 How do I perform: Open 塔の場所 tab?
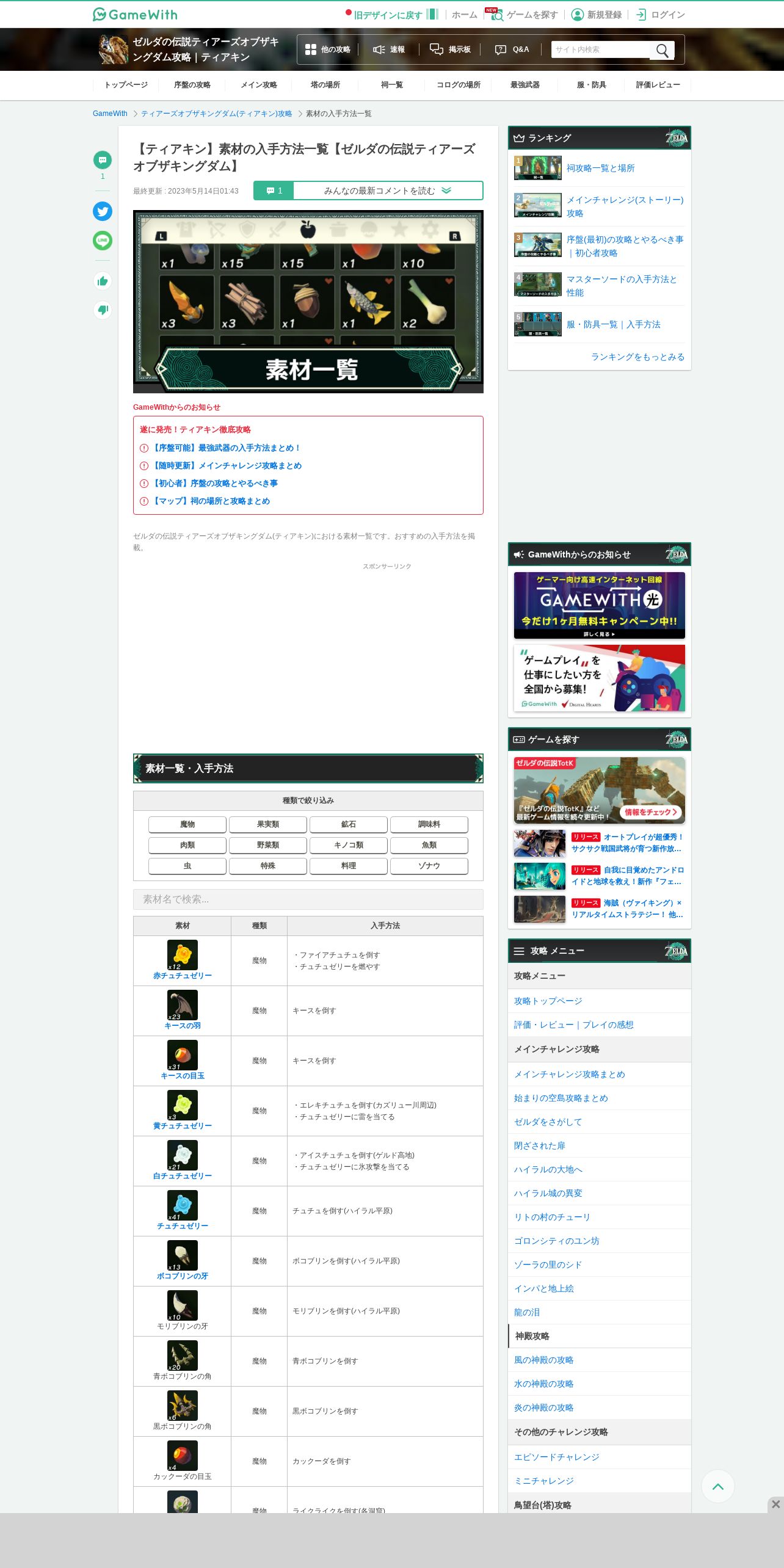pos(325,85)
